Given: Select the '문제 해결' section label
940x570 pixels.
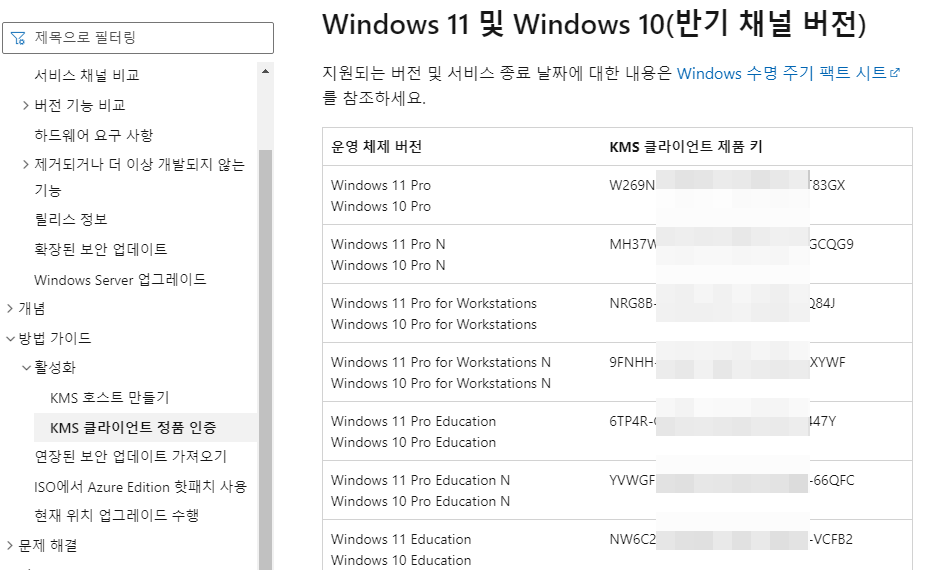Looking at the screenshot, I should tap(47, 545).
